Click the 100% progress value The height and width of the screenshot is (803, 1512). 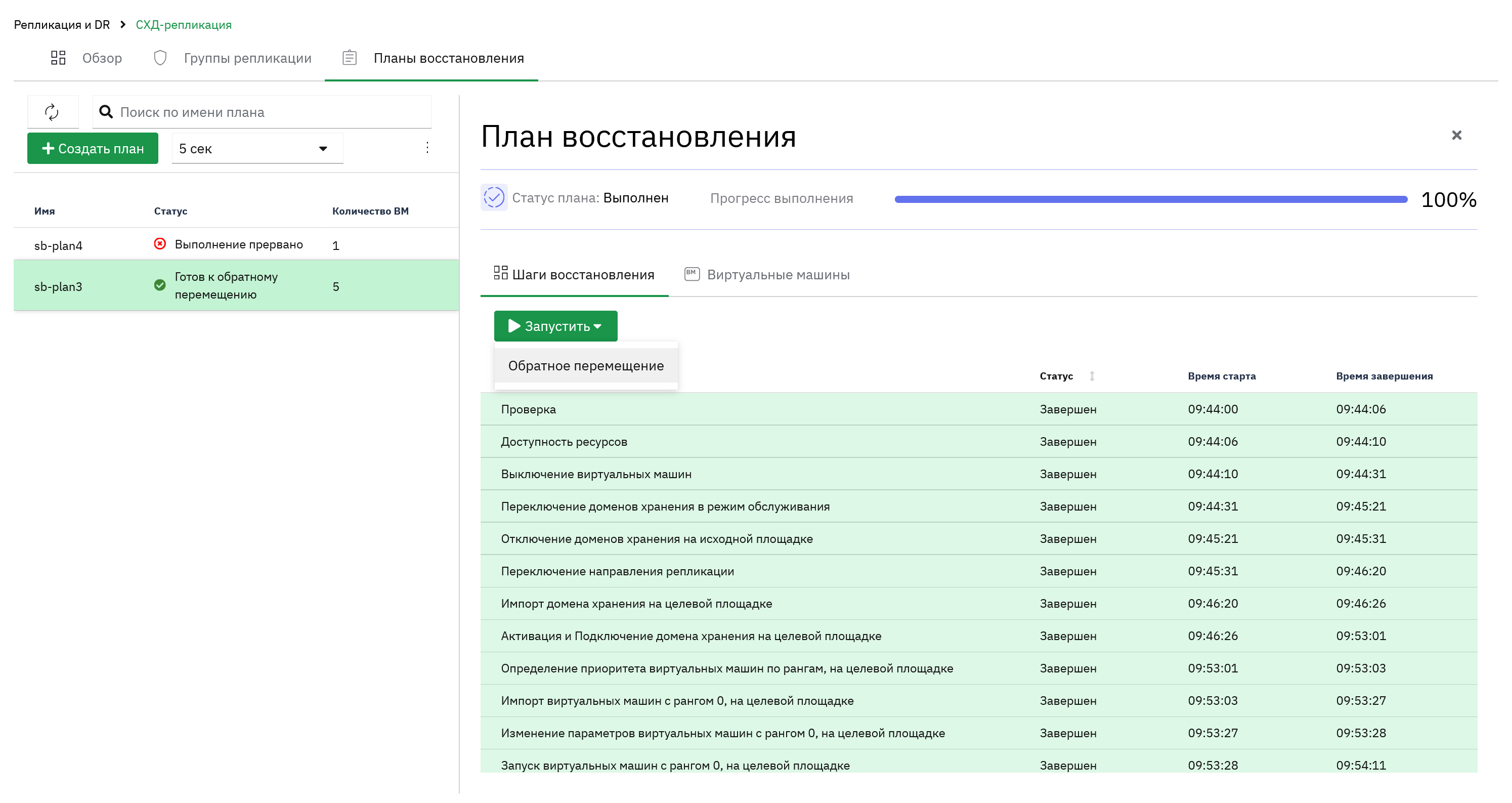[x=1448, y=199]
